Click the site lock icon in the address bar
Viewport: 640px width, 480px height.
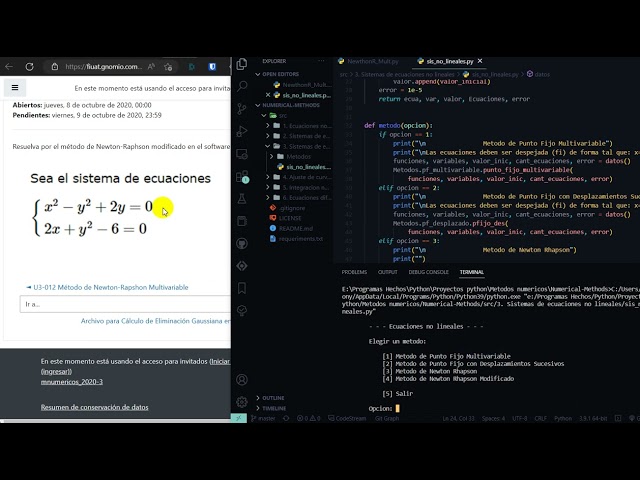coord(55,67)
